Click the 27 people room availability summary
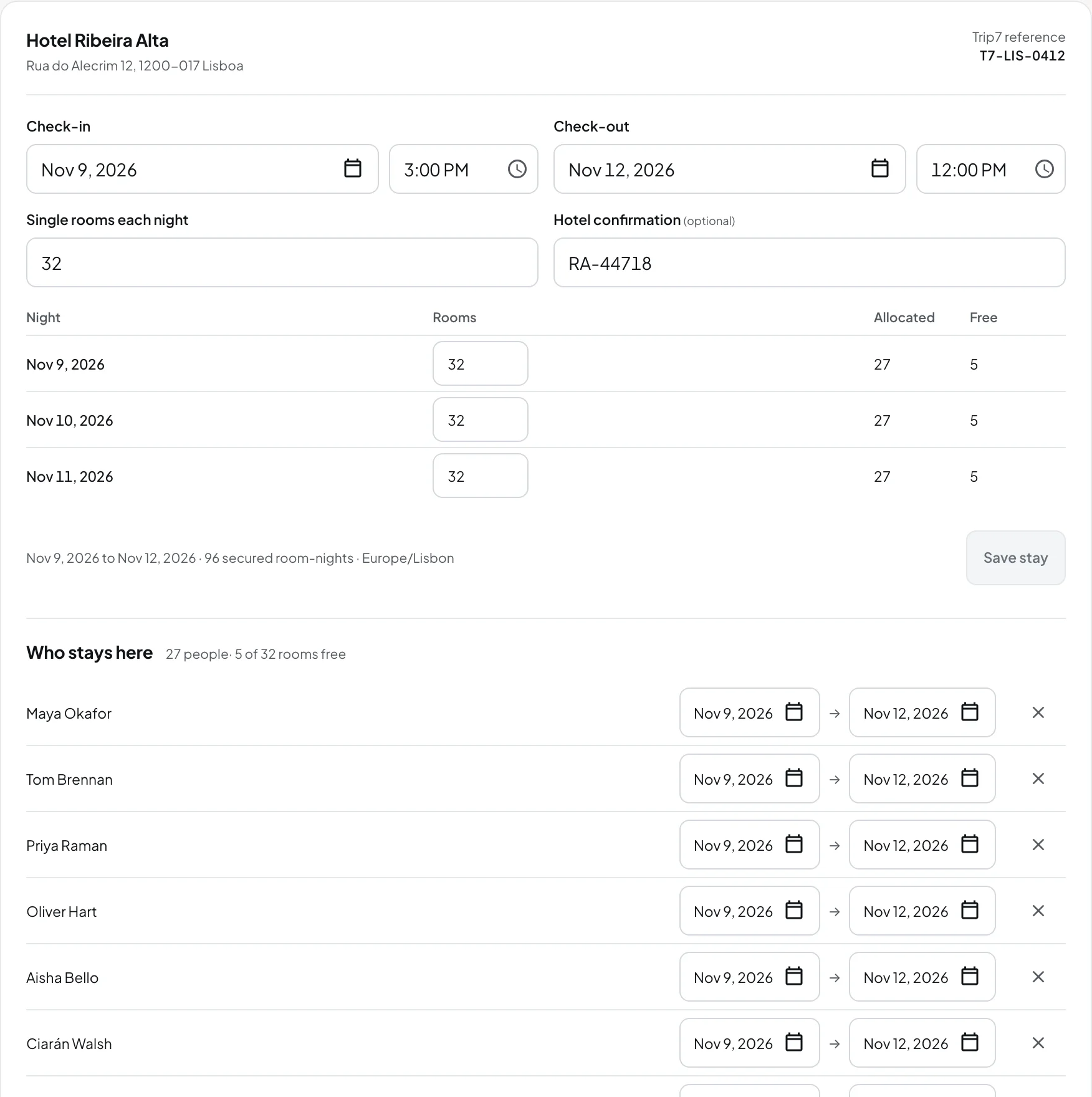Screen dimensions: 1092x1097 click(256, 654)
